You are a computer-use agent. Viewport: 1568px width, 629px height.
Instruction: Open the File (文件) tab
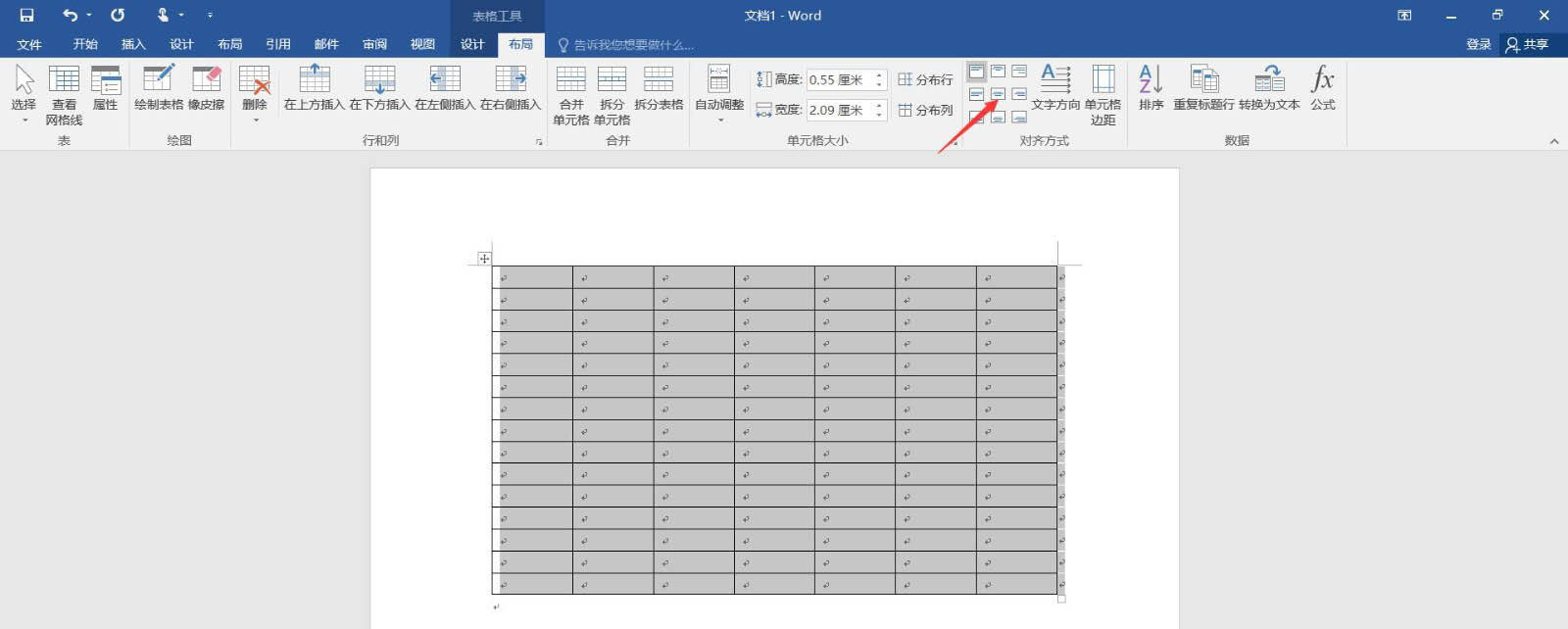[x=29, y=44]
